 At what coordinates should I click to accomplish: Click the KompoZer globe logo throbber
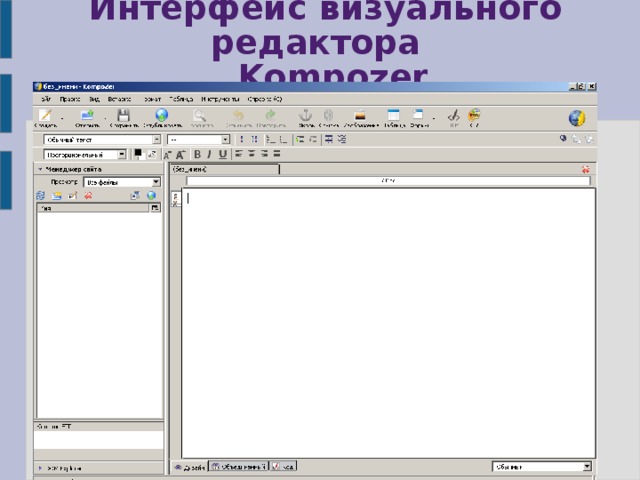click(577, 118)
